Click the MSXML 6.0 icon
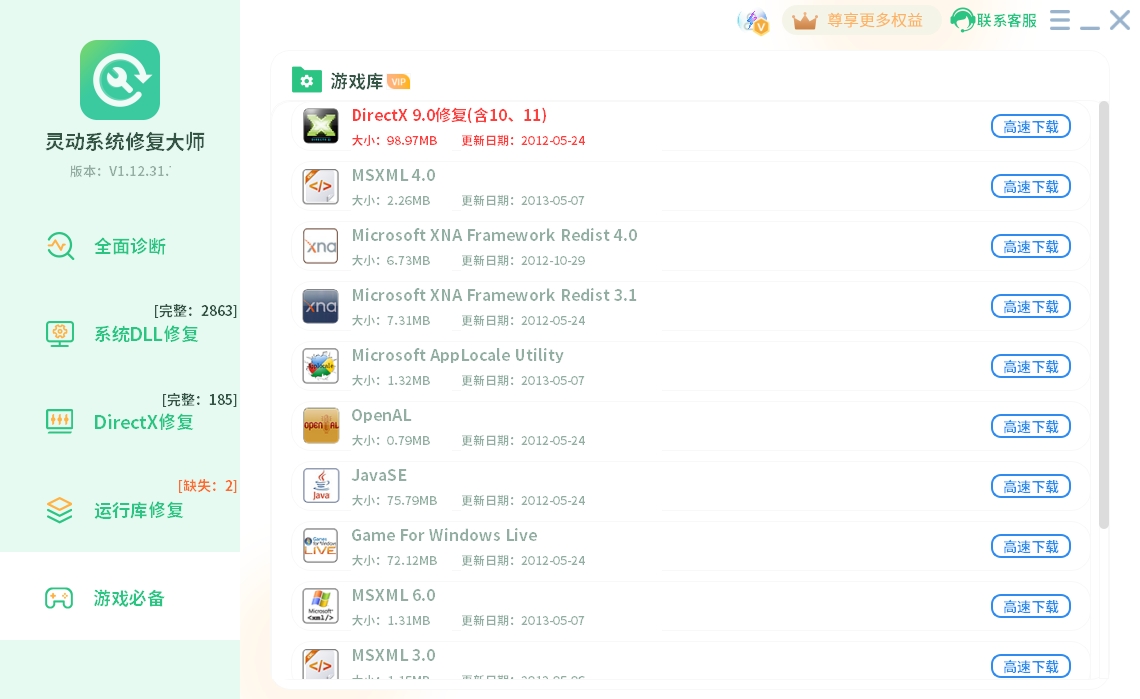Image resolution: width=1140 pixels, height=699 pixels. pos(321,607)
